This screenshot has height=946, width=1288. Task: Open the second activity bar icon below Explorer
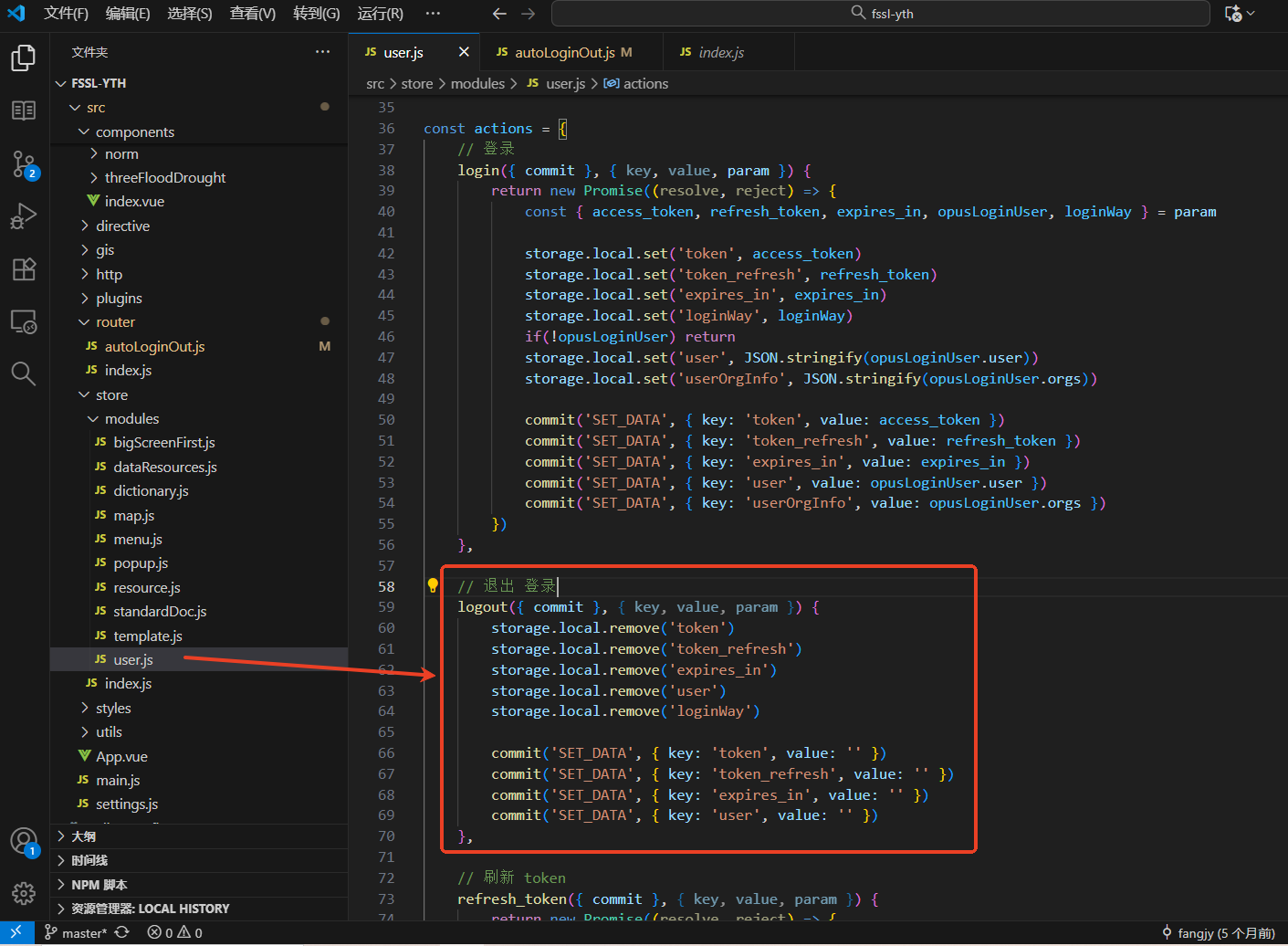pyautogui.click(x=24, y=110)
